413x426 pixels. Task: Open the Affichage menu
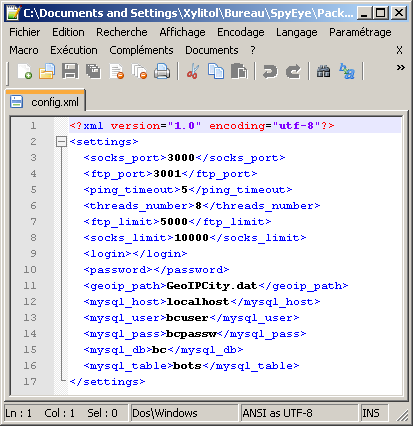182,32
